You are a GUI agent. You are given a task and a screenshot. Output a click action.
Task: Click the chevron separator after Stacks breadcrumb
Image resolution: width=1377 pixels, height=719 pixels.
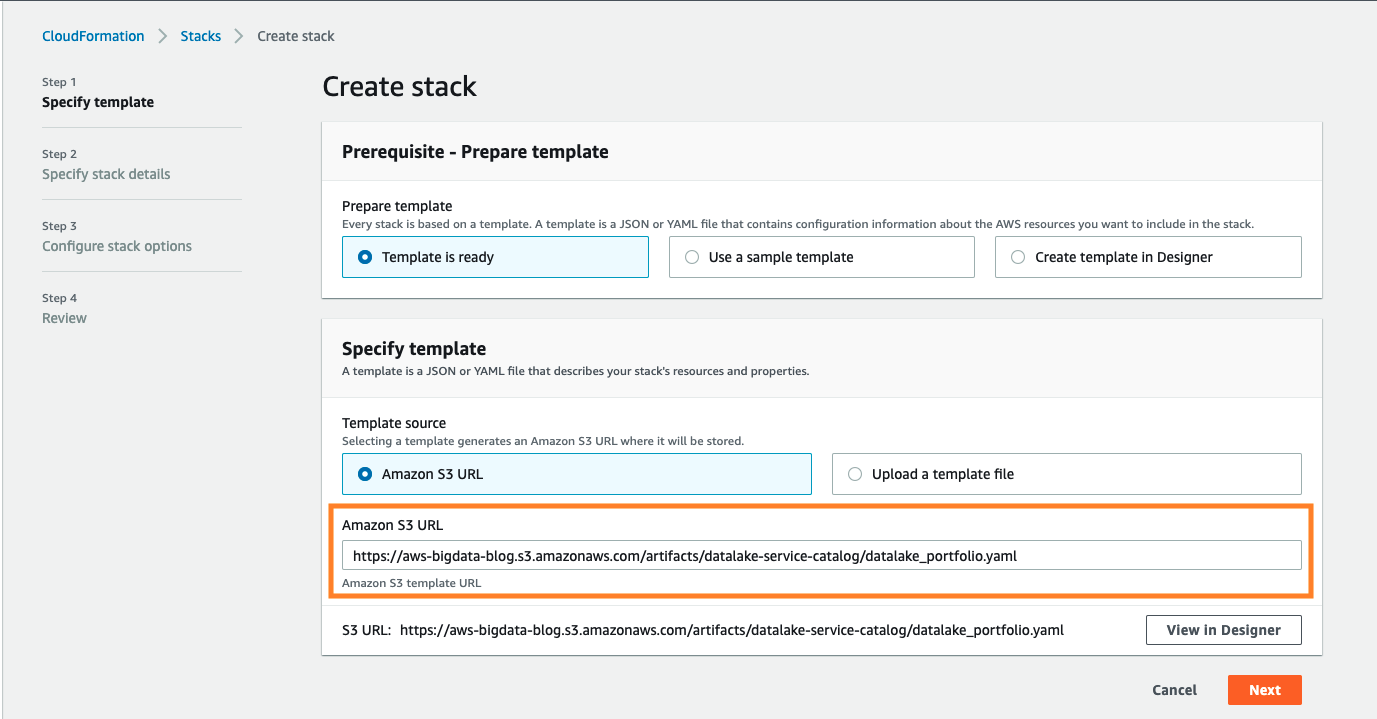pyautogui.click(x=239, y=36)
